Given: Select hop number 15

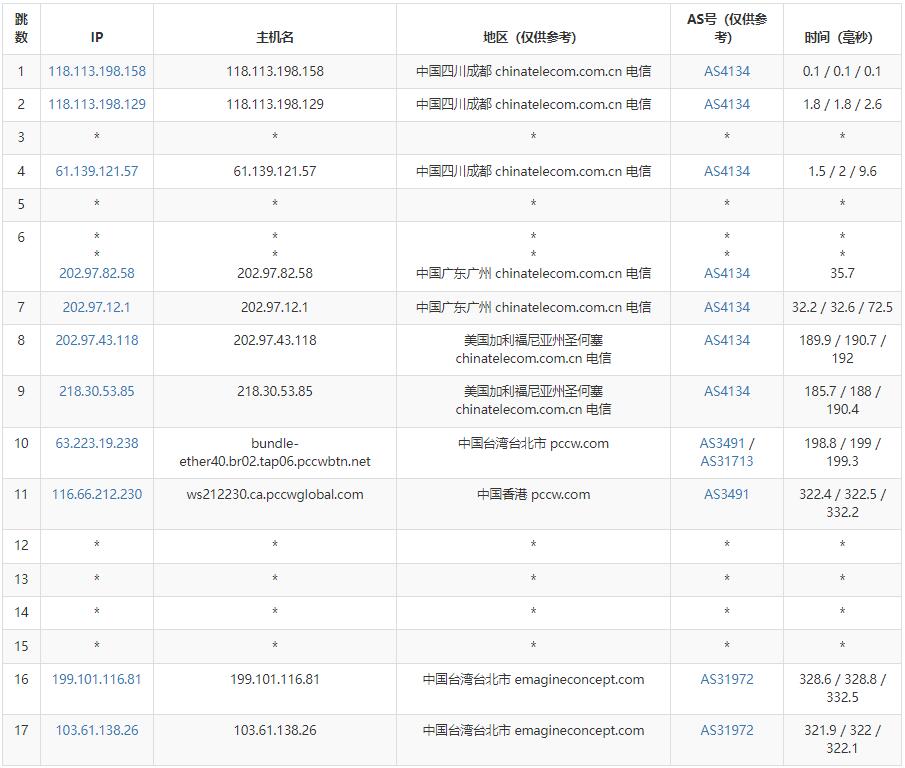Looking at the screenshot, I should (x=21, y=646).
